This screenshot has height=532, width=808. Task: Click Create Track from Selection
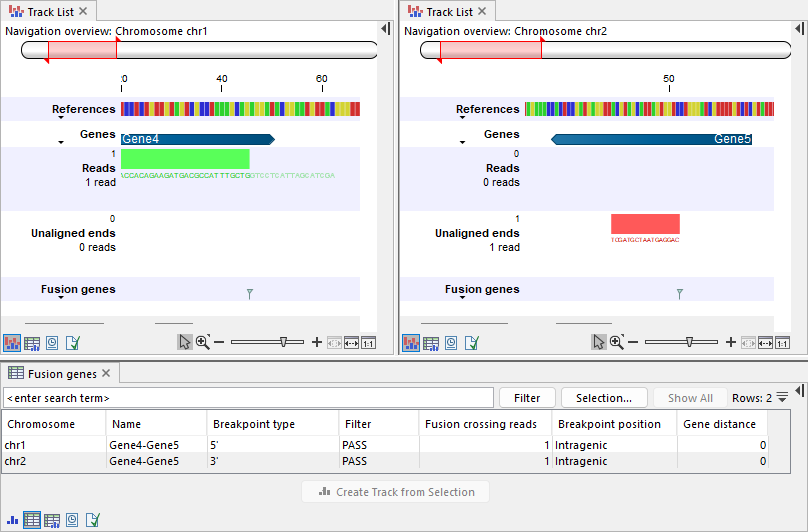[395, 492]
